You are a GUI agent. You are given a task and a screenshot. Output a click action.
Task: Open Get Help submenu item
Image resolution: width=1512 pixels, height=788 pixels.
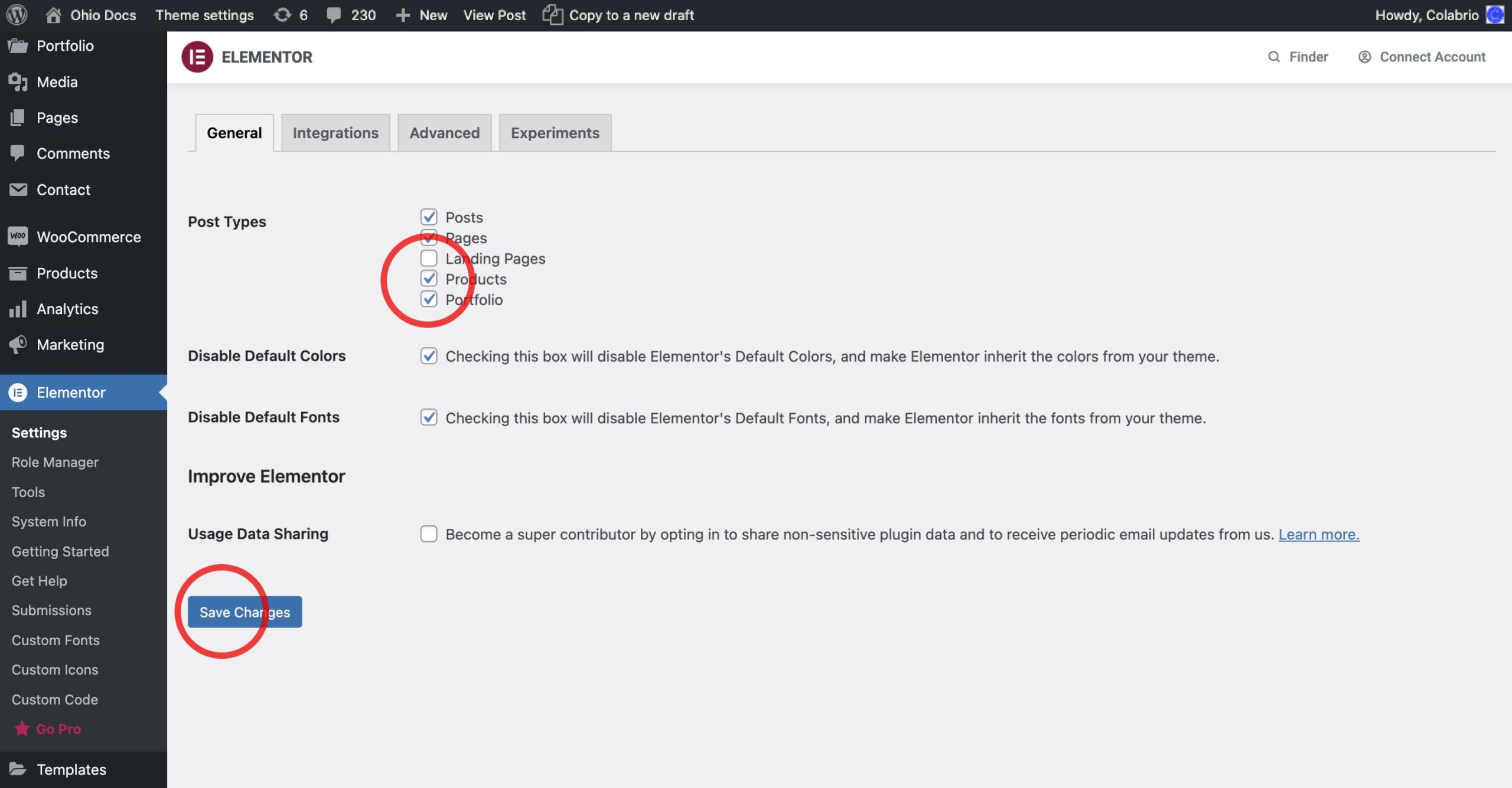40,581
